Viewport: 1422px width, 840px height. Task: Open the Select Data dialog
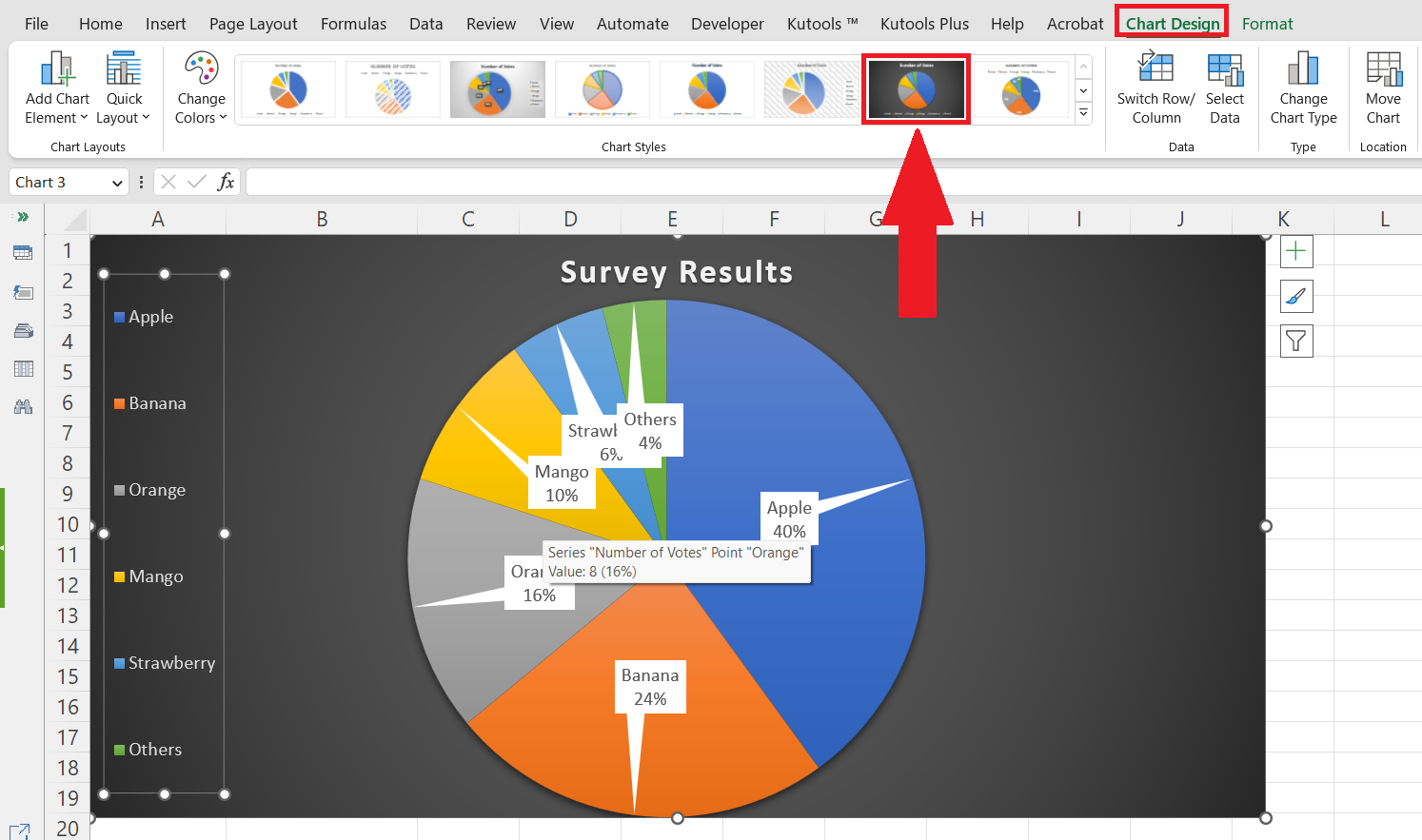(x=1225, y=88)
